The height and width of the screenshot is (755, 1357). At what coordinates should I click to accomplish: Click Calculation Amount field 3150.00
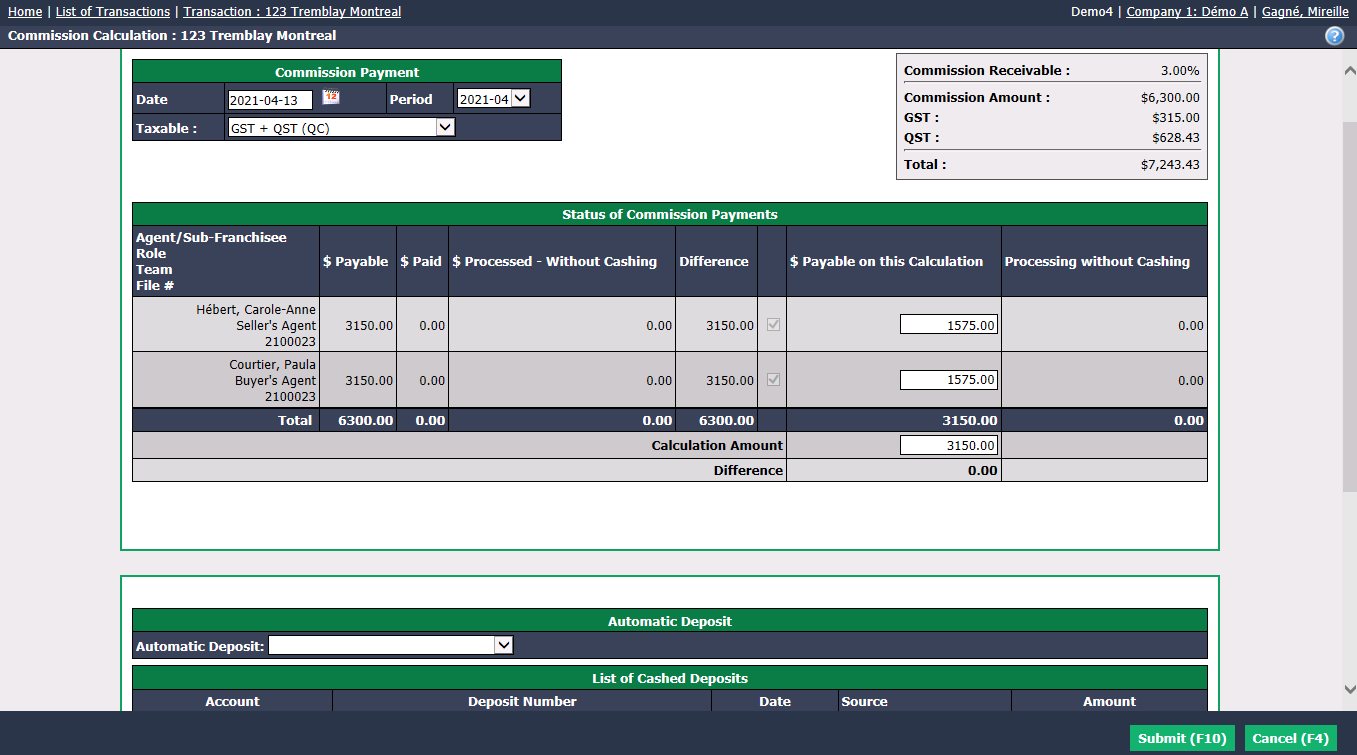949,446
